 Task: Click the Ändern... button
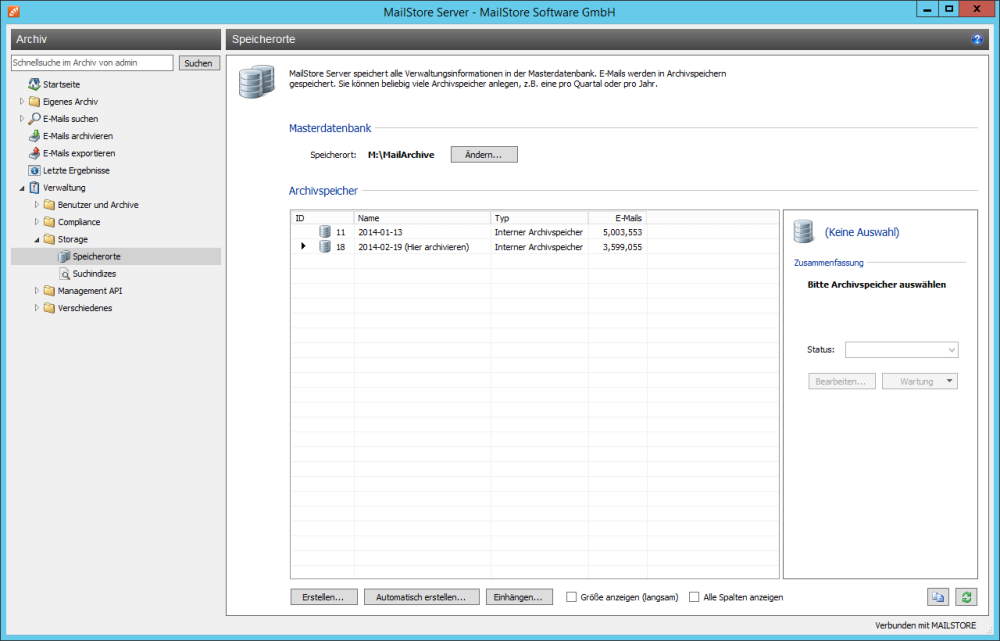coord(484,154)
